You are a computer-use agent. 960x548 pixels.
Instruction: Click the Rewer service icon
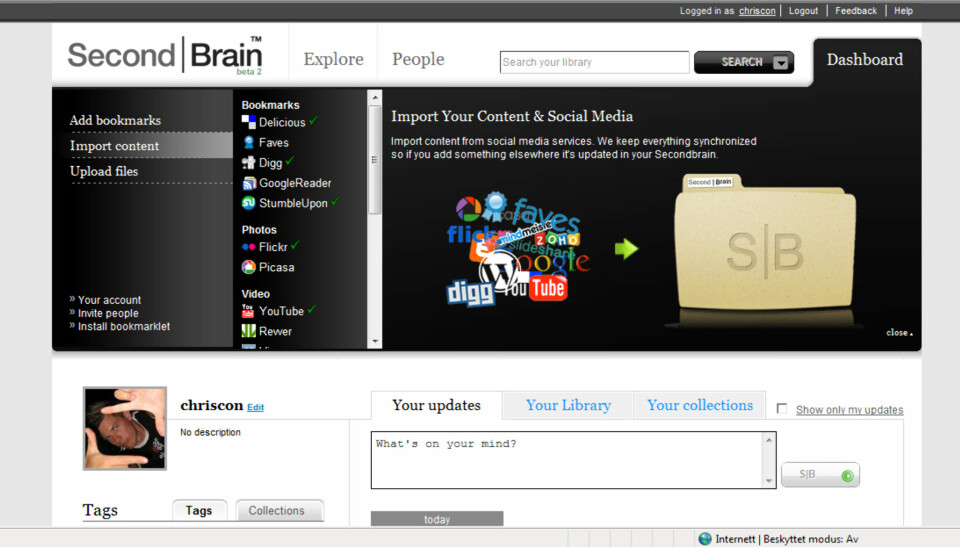[x=249, y=331]
